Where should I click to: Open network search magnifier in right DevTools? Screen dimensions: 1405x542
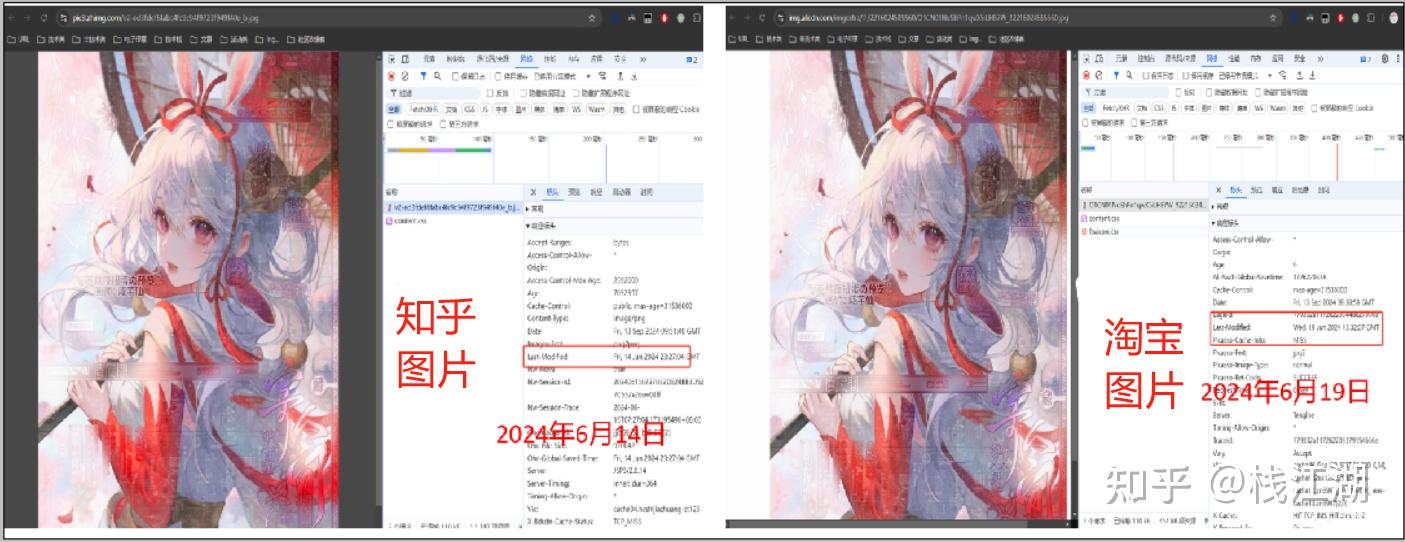click(1129, 75)
